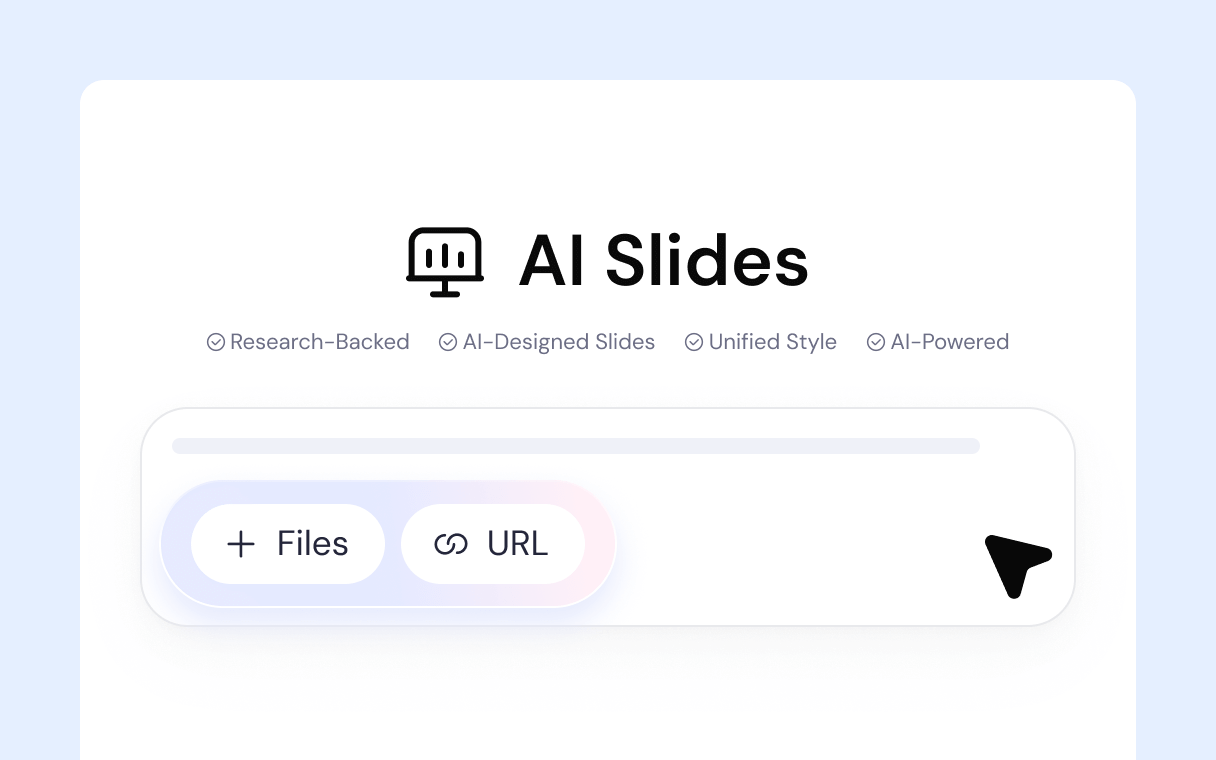Click the checkmark icon beside AI-Powered
This screenshot has width=1216, height=760.
876,342
